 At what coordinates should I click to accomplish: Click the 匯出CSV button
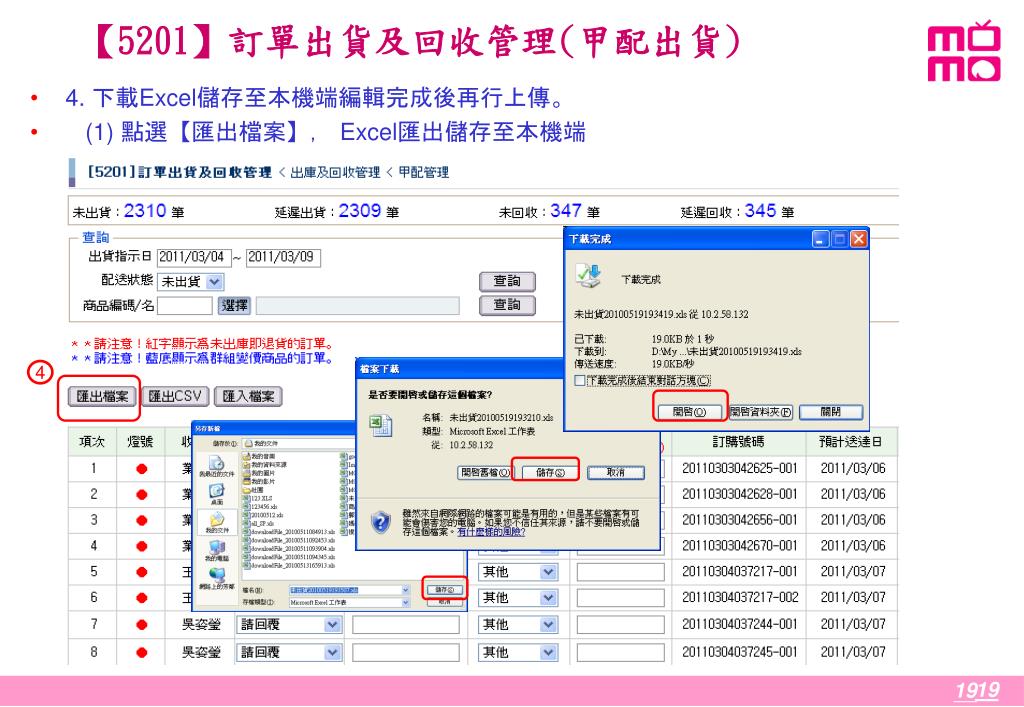coord(175,396)
